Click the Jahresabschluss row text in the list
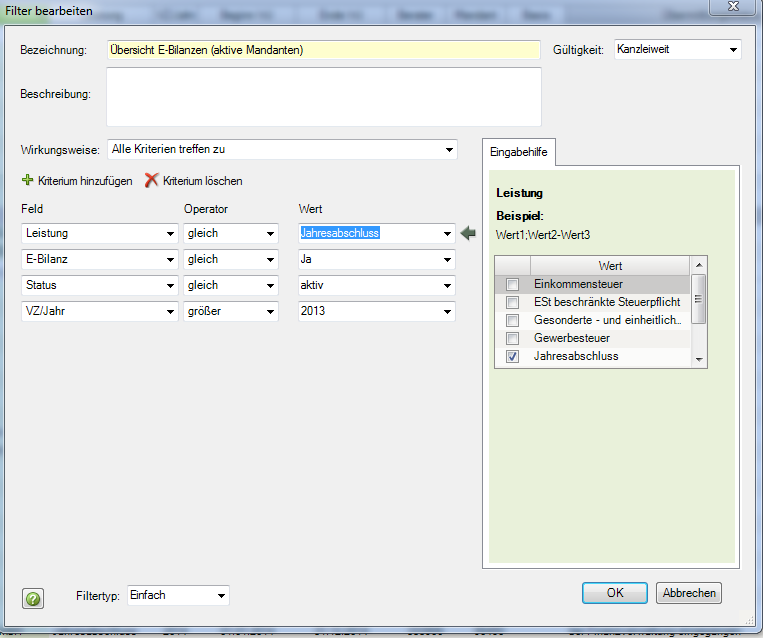Screen dimensions: 763x638 tap(576, 356)
